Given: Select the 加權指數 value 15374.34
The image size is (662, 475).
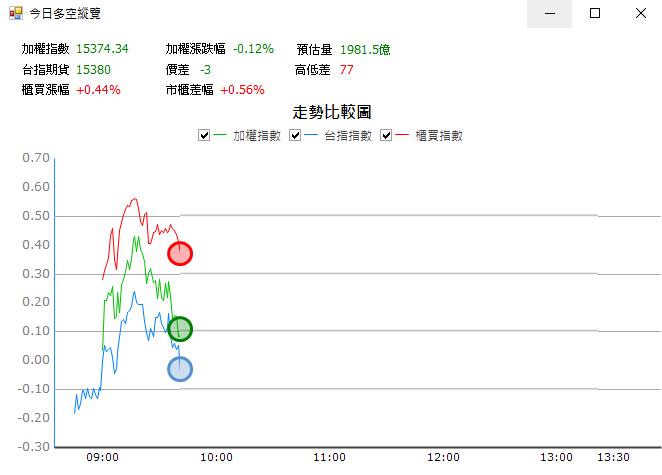Looking at the screenshot, I should 102,49.
